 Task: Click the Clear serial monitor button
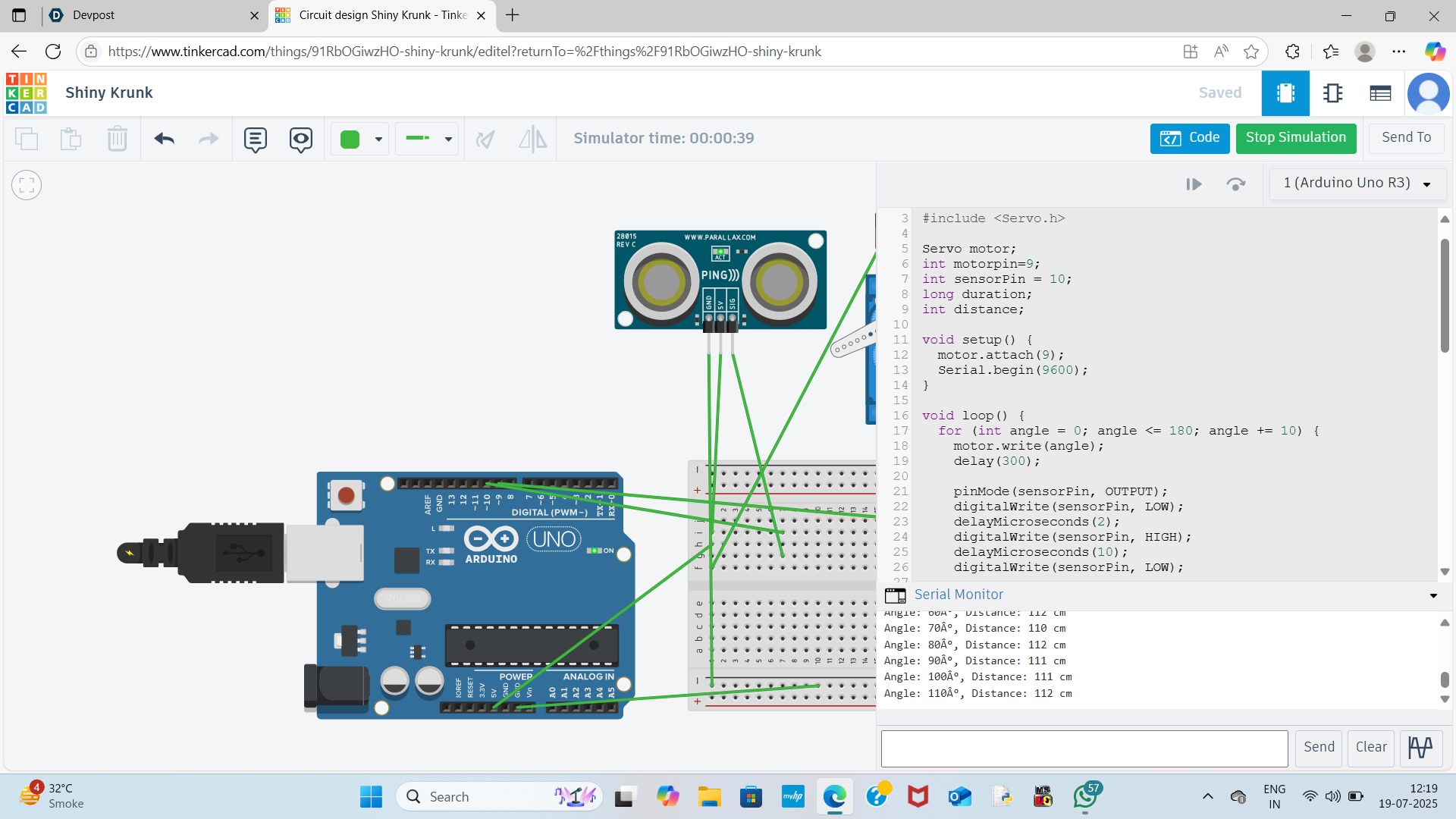pyautogui.click(x=1371, y=748)
